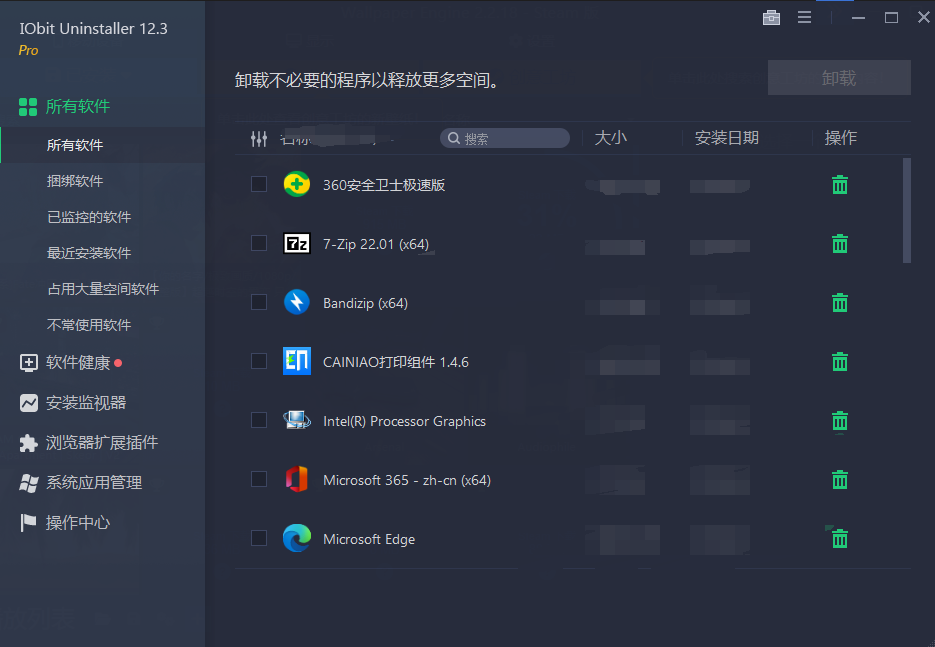The height and width of the screenshot is (647, 935).
Task: Click the CAINIAO print component icon
Action: tap(296, 361)
